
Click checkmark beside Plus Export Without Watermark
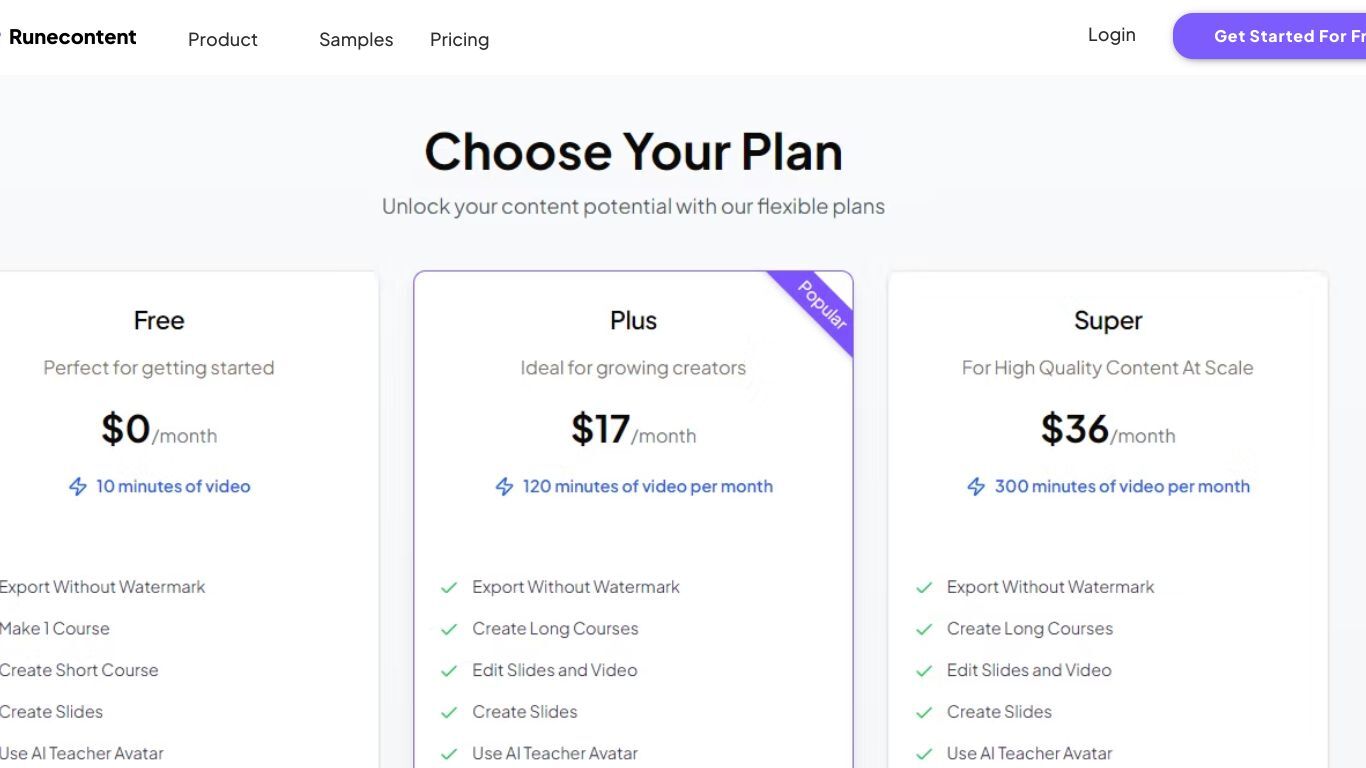click(449, 588)
